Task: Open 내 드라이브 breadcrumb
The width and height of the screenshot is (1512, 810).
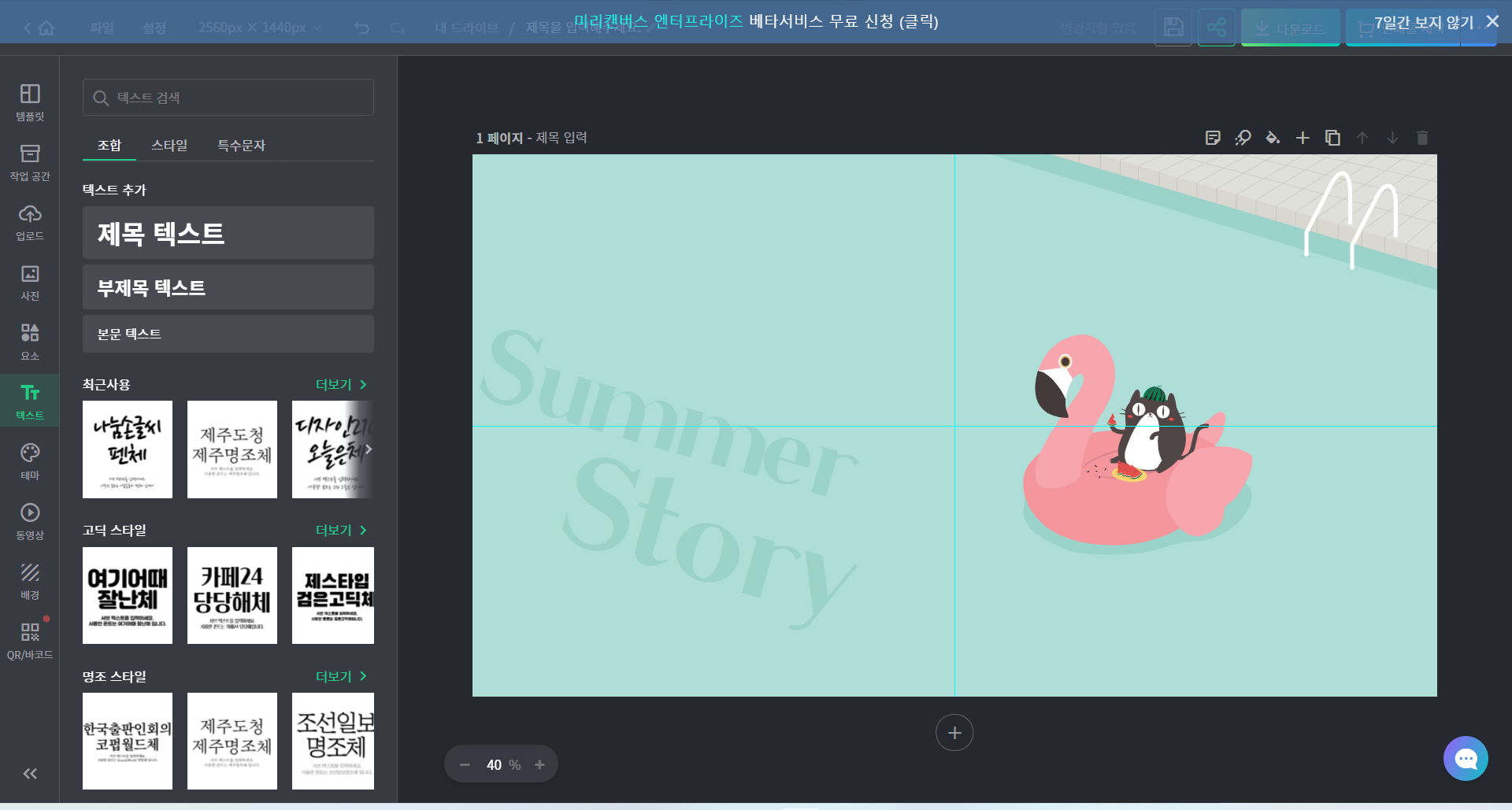Action: (467, 28)
